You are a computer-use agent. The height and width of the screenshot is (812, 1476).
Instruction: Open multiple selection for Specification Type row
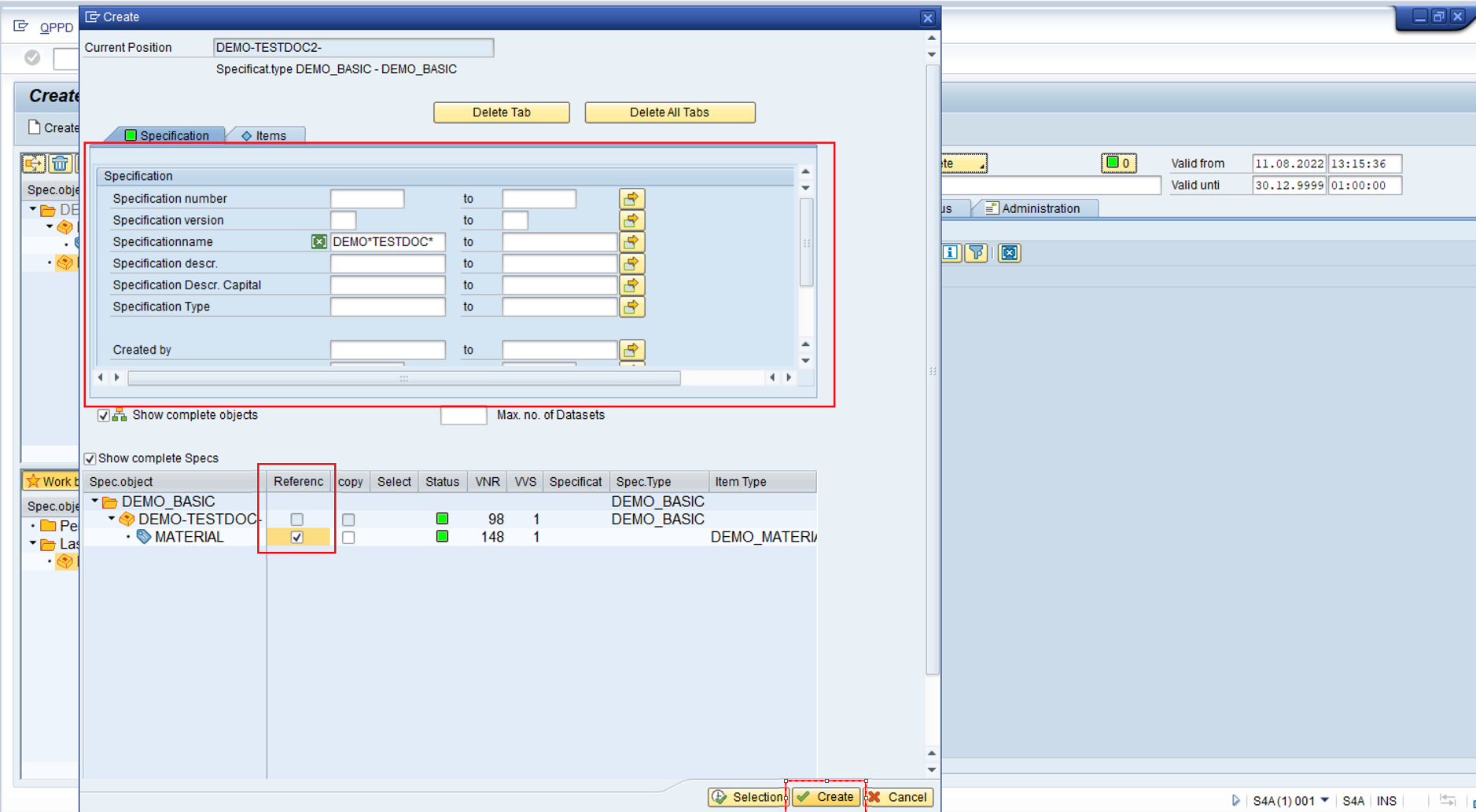[631, 307]
